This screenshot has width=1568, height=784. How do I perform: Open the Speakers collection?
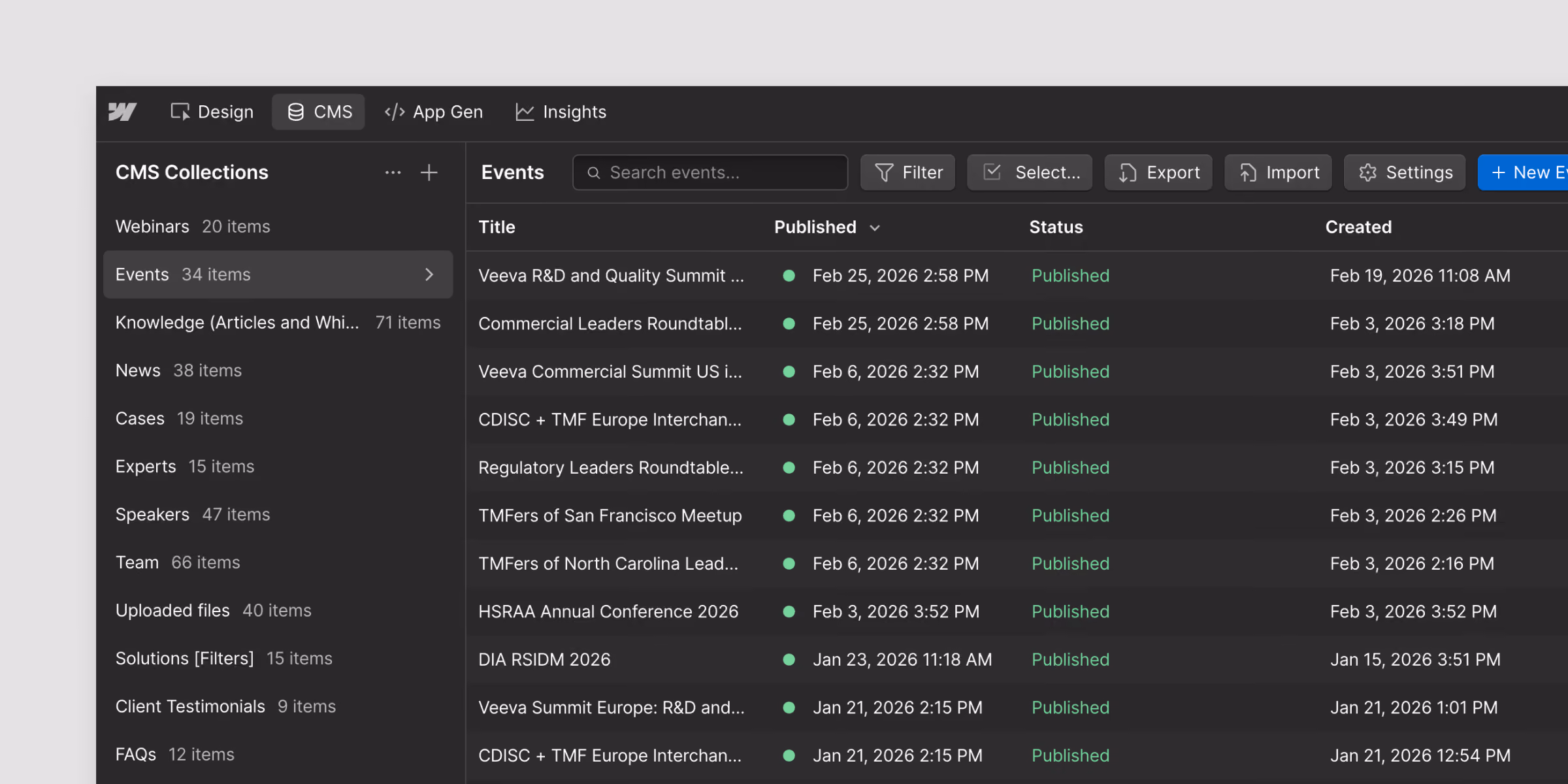278,514
